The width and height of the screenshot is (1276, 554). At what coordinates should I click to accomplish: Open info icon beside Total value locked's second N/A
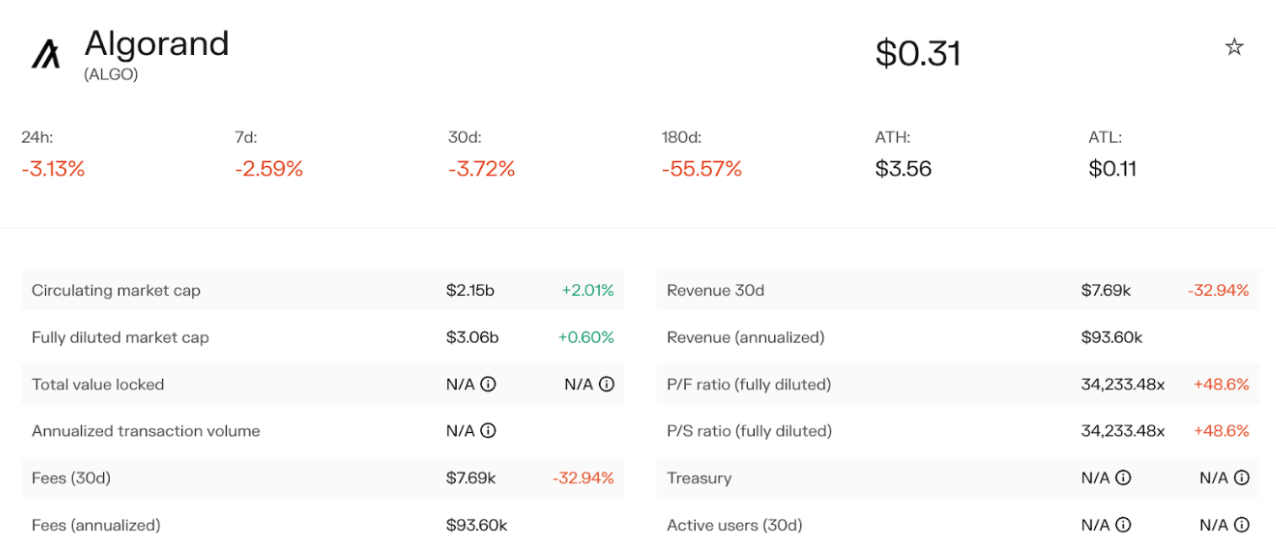(x=606, y=384)
